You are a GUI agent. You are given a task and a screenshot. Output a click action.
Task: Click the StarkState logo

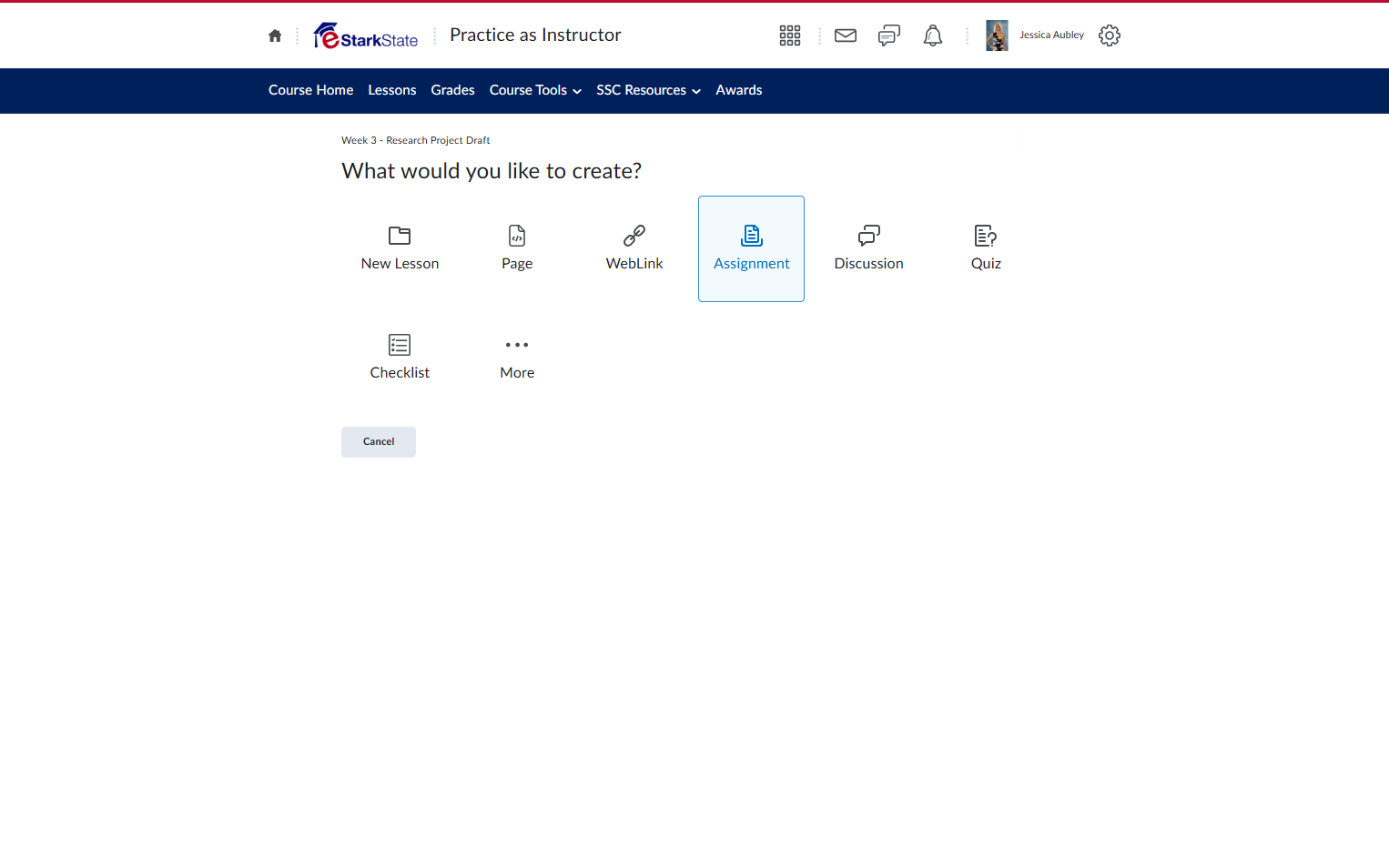coord(366,35)
